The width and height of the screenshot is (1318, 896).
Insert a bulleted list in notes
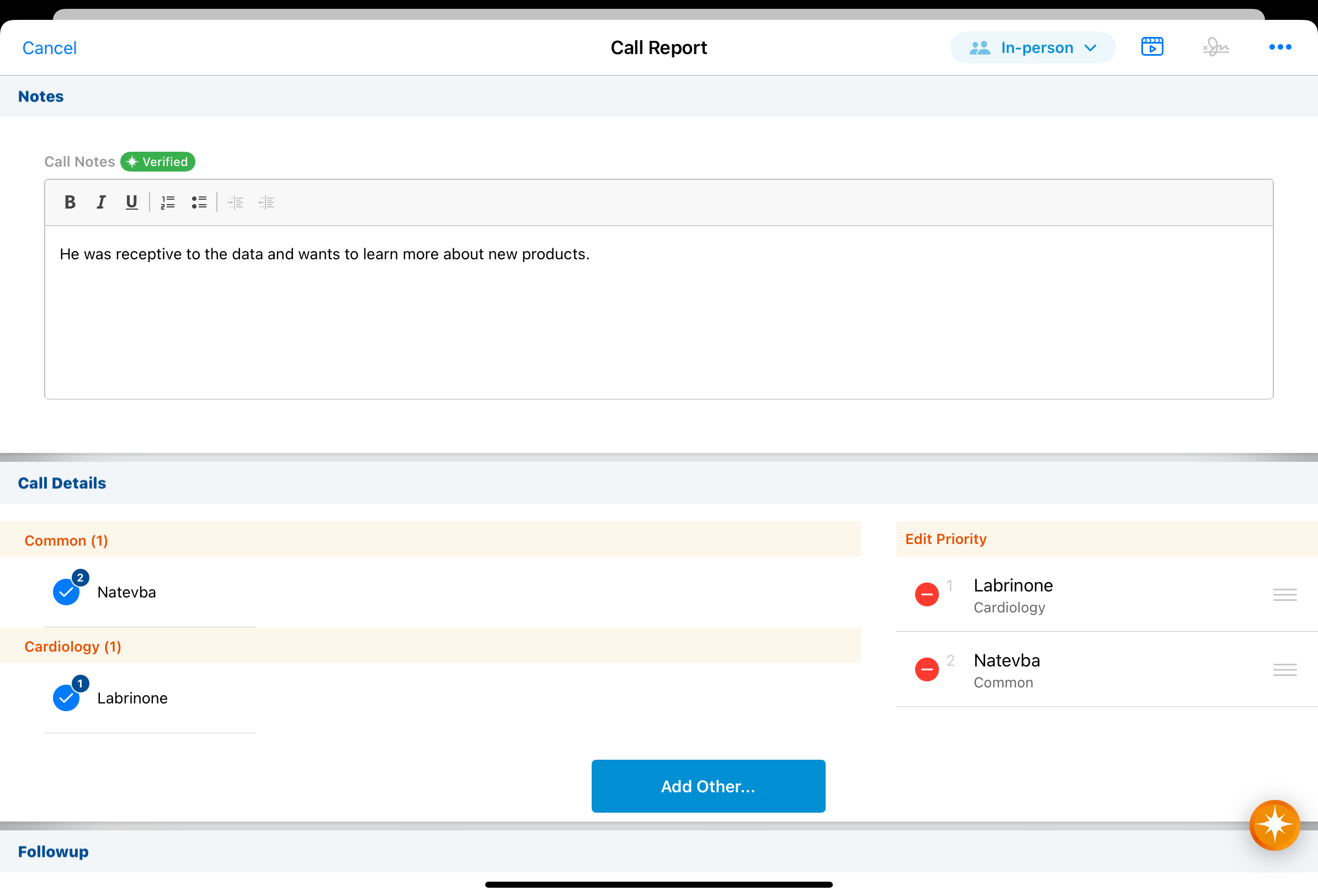[x=199, y=202]
